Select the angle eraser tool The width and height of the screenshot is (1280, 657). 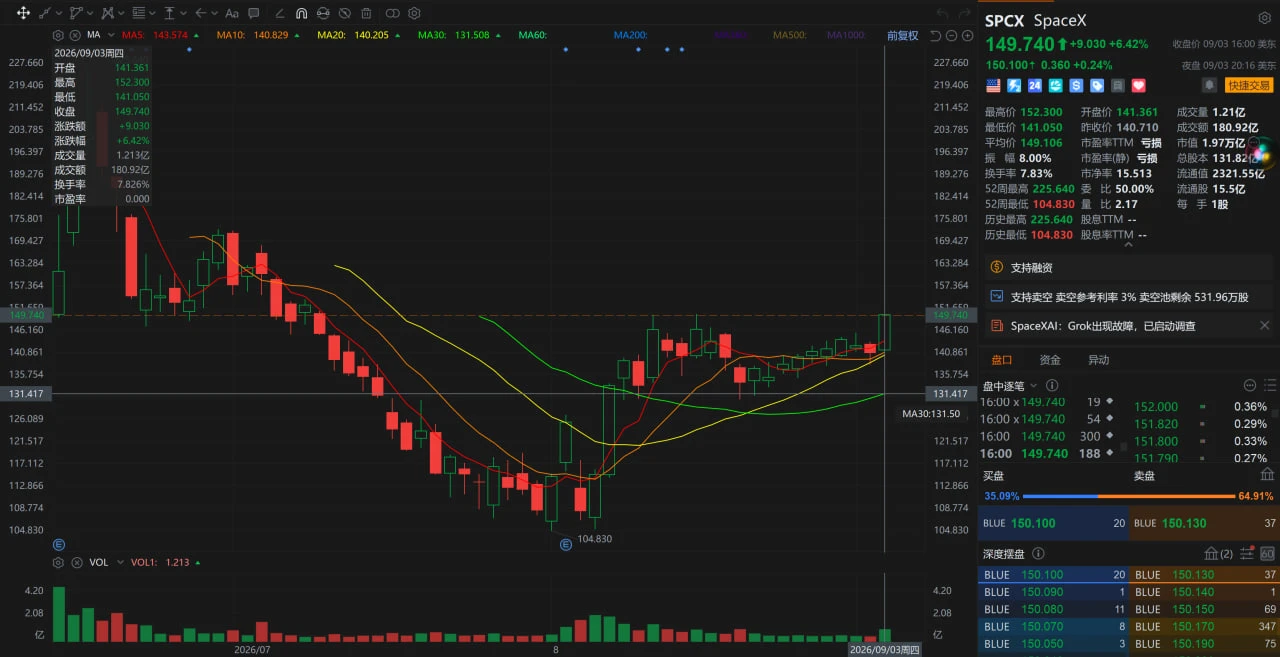278,13
